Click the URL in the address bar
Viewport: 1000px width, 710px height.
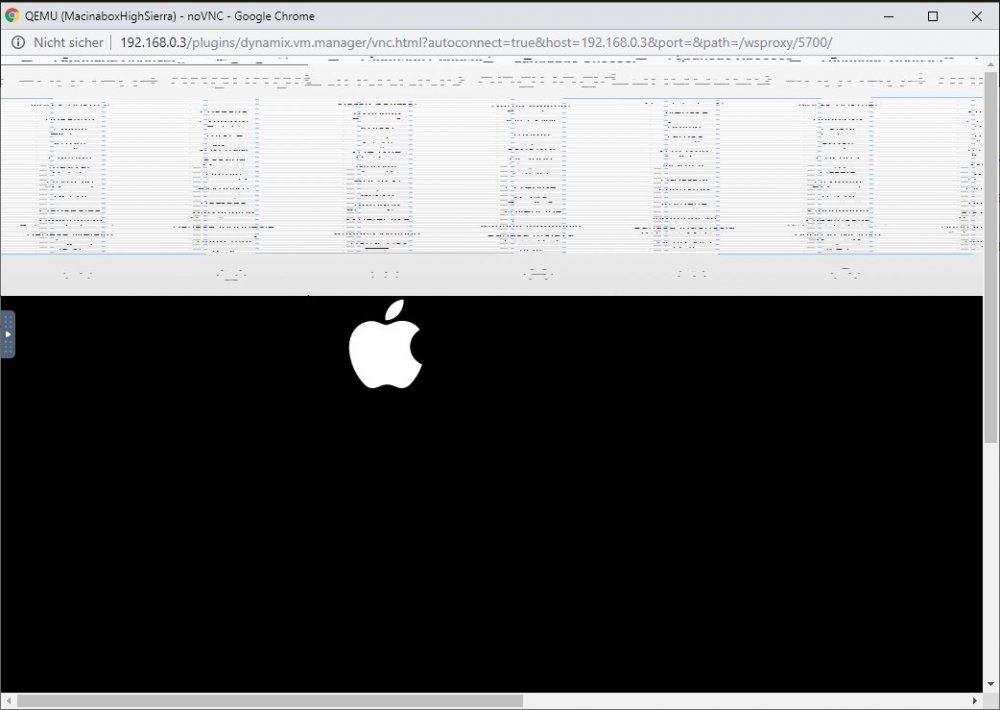click(x=476, y=43)
